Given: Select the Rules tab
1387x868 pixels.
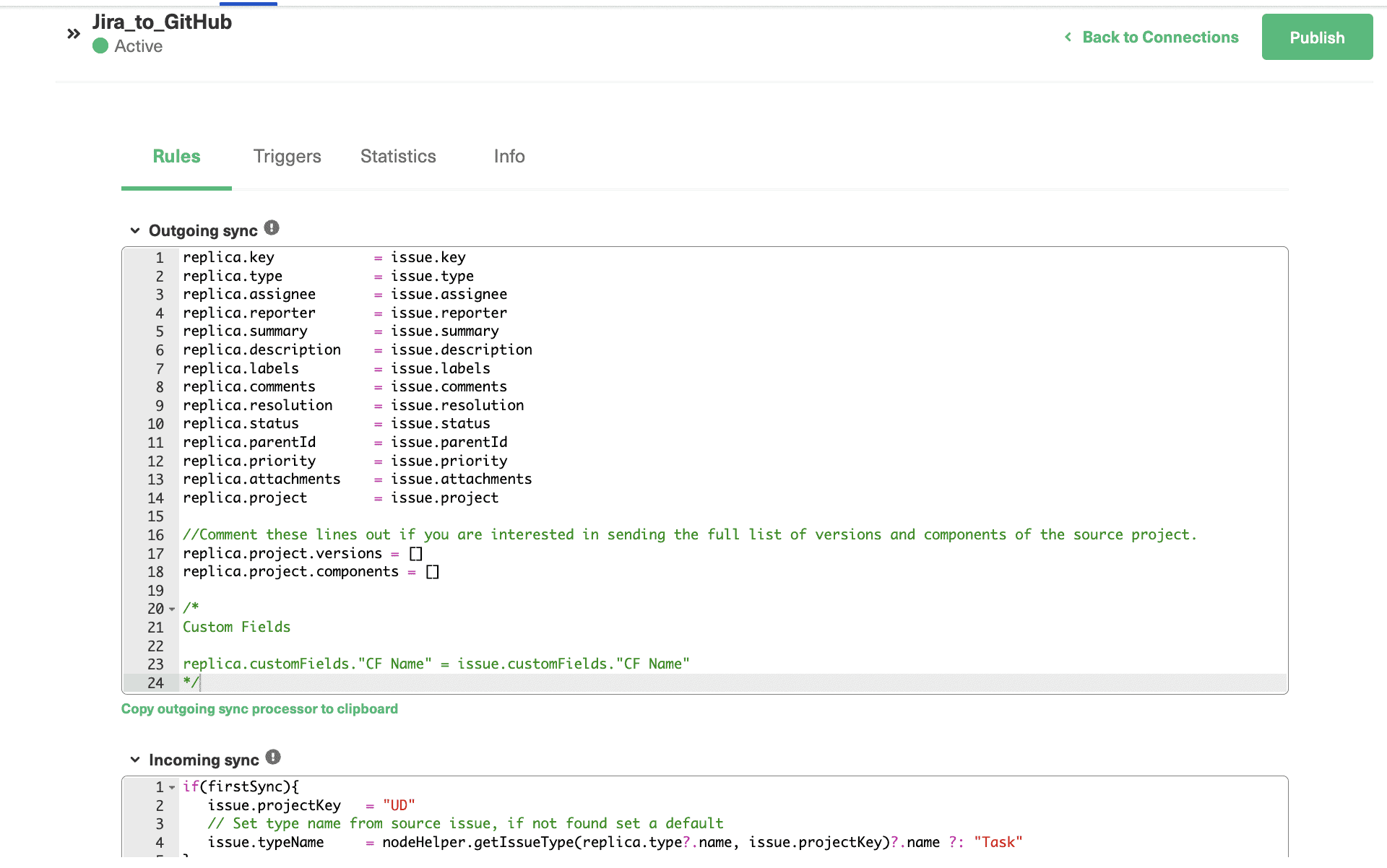Looking at the screenshot, I should pos(176,156).
